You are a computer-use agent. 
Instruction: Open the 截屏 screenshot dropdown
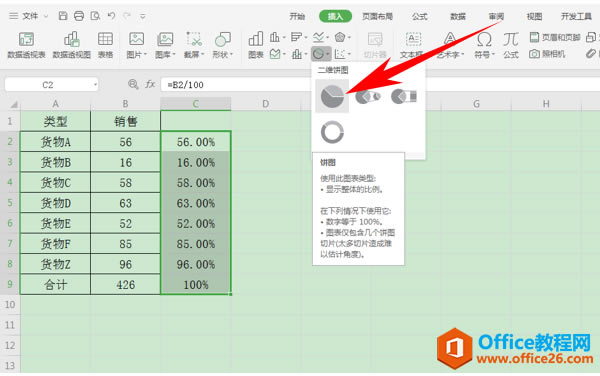tap(194, 45)
